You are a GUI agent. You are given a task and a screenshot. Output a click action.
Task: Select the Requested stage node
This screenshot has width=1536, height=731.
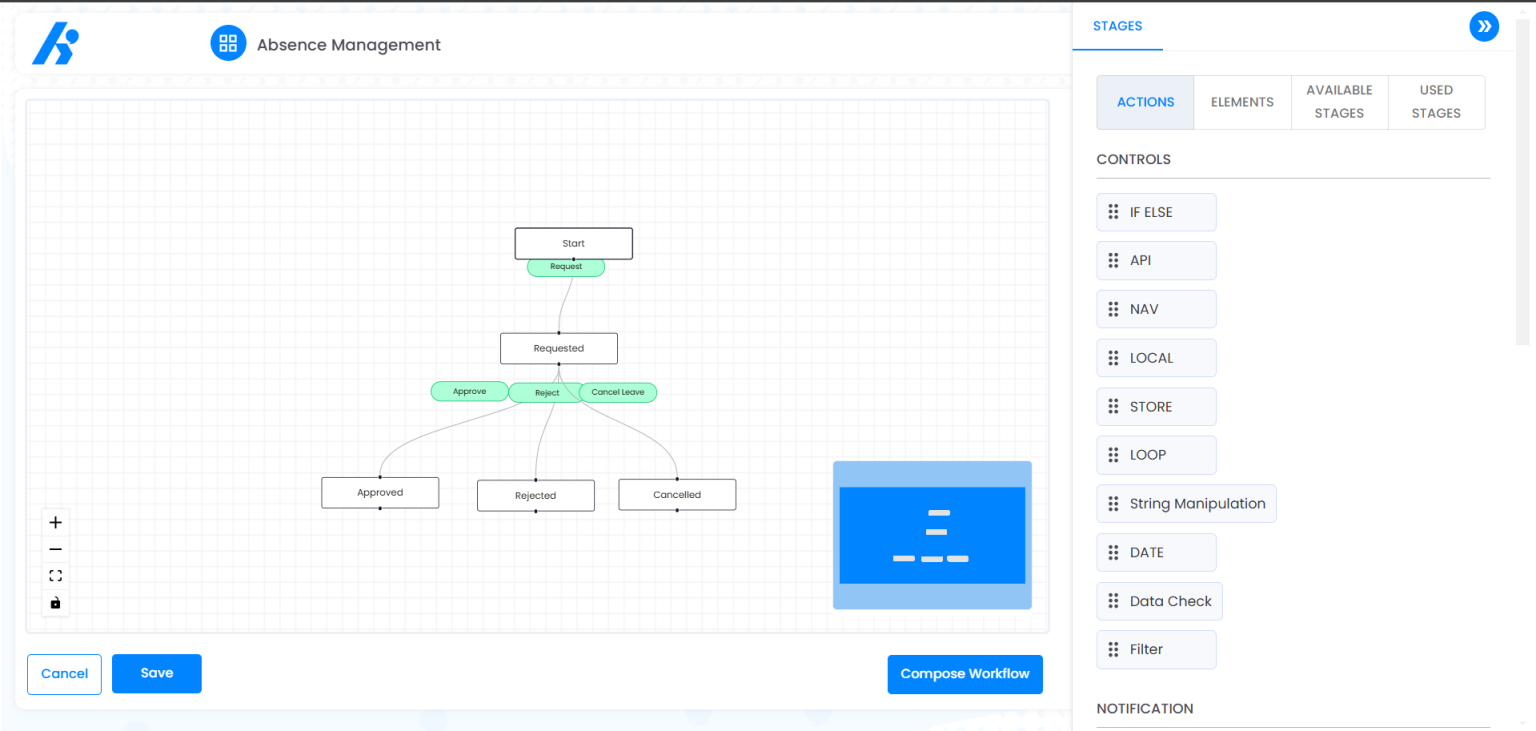558,348
